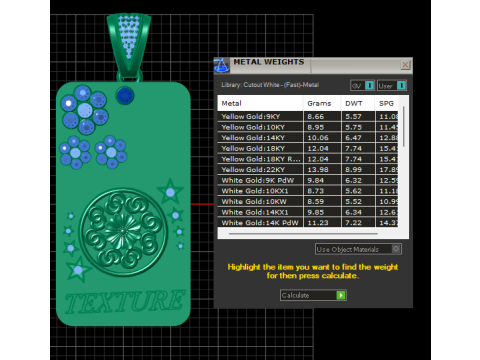Select the TEXTURE engraved text
Screen dimensions: 480x360
pyautogui.click(x=124, y=302)
